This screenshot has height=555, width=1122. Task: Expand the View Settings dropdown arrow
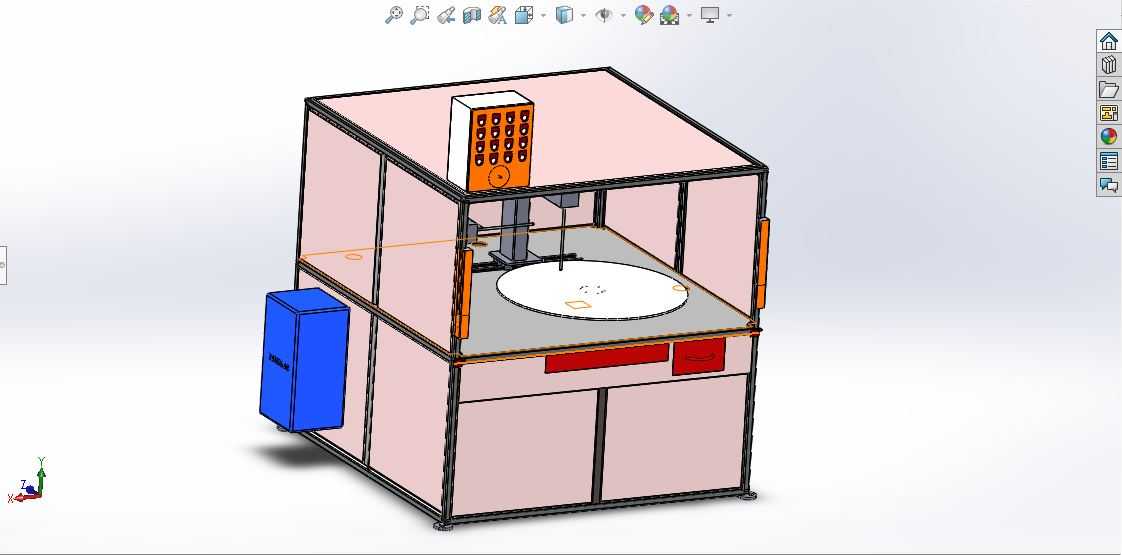pos(728,15)
